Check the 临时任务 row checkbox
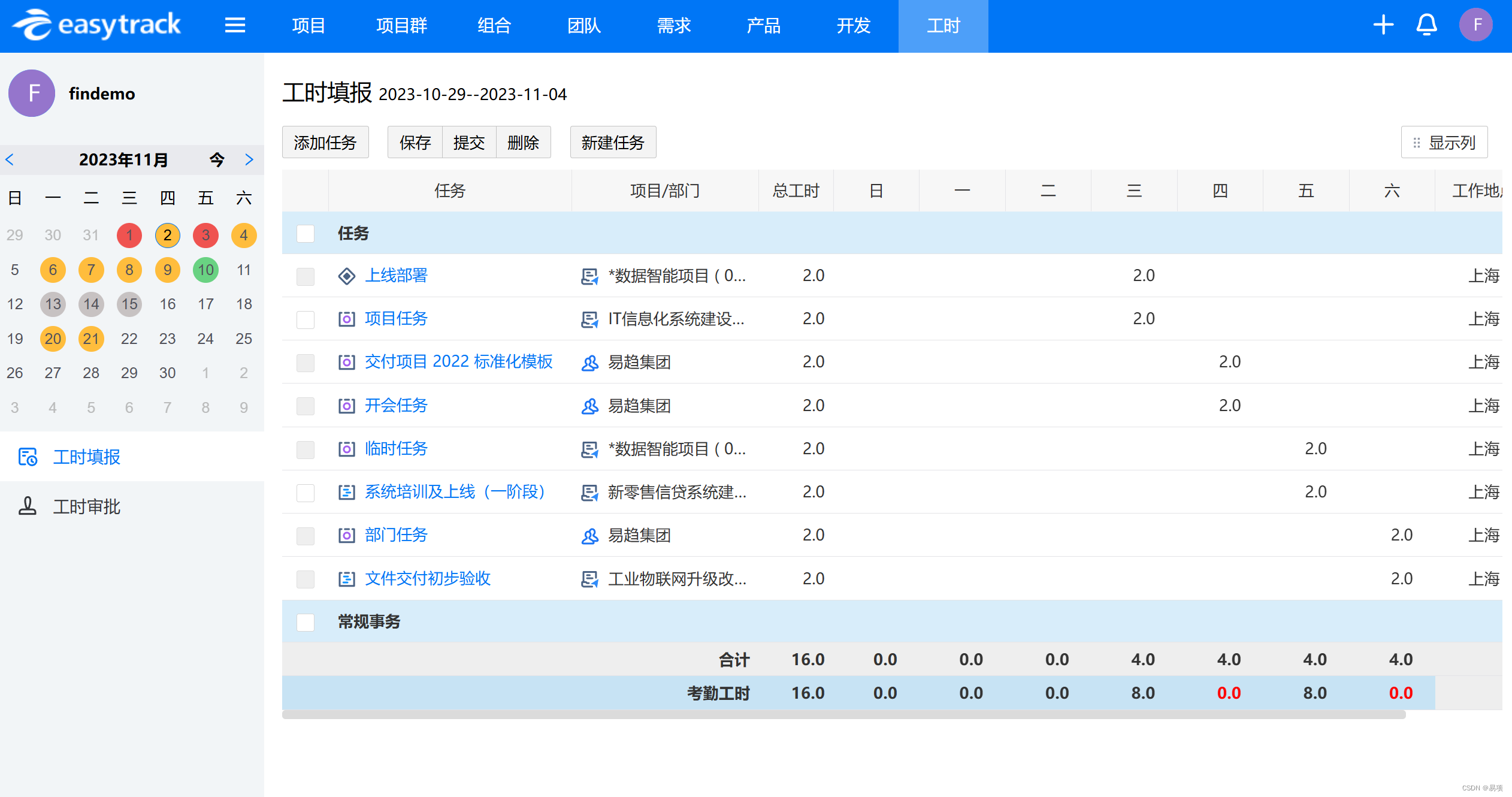This screenshot has height=797, width=1512. [x=306, y=450]
